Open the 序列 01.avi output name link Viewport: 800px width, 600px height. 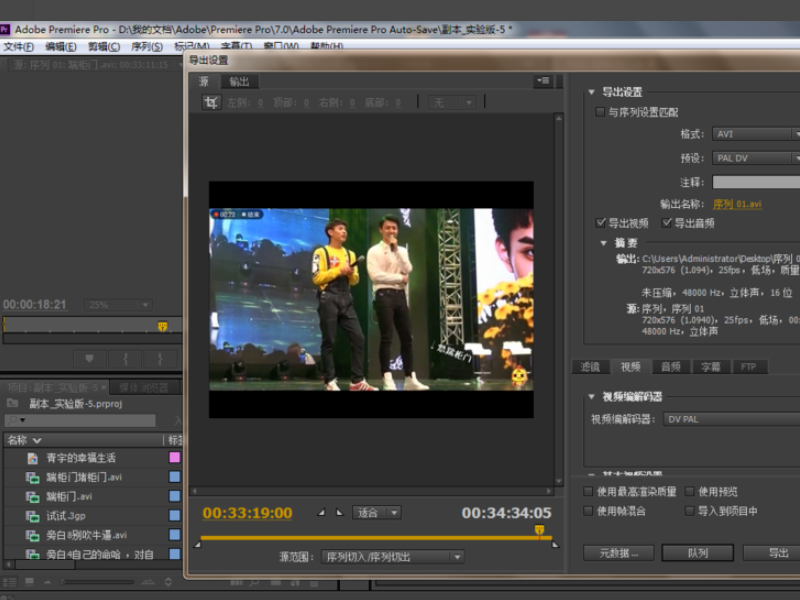[737, 204]
